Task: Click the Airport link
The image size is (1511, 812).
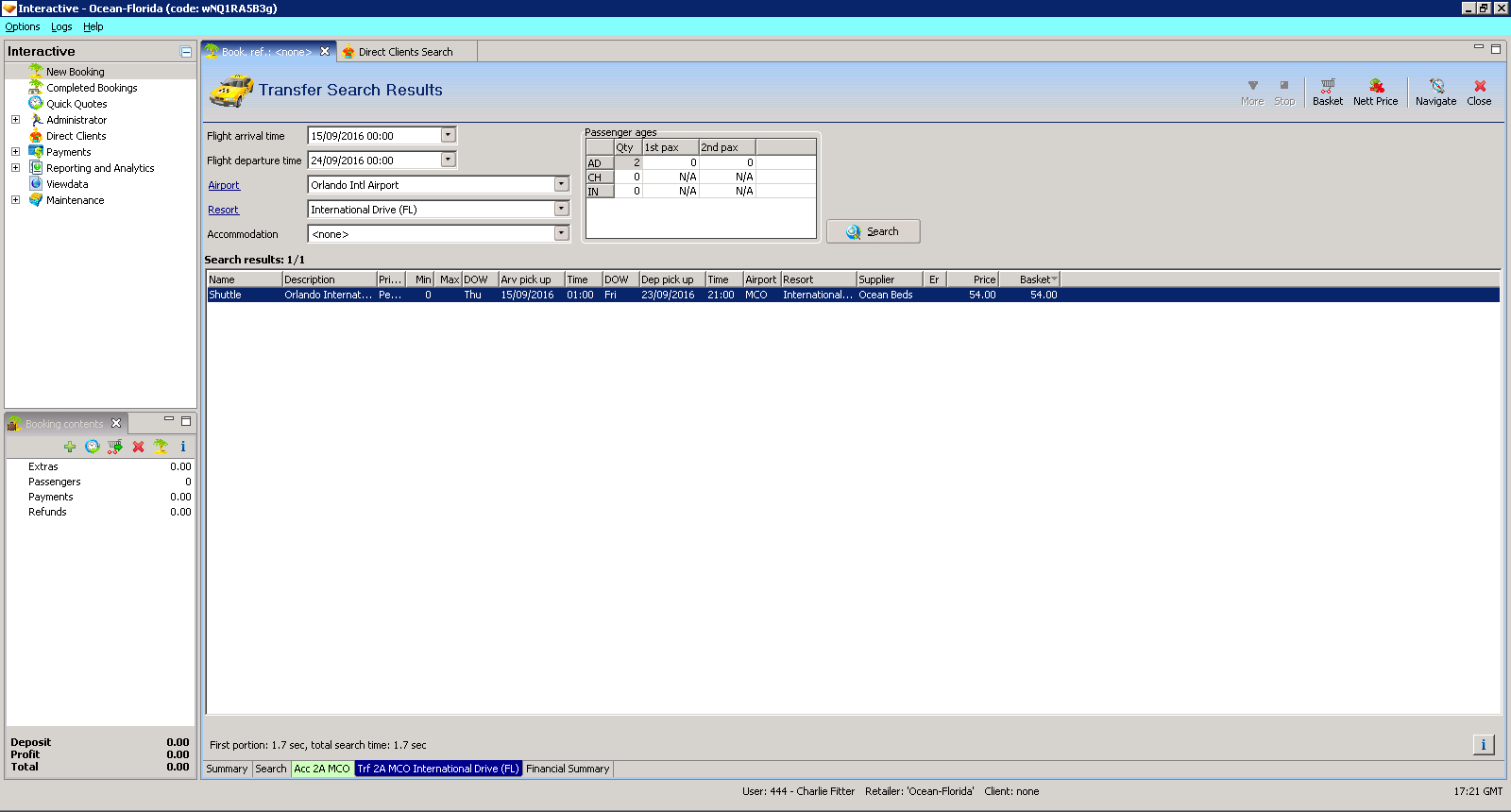Action: tap(224, 185)
